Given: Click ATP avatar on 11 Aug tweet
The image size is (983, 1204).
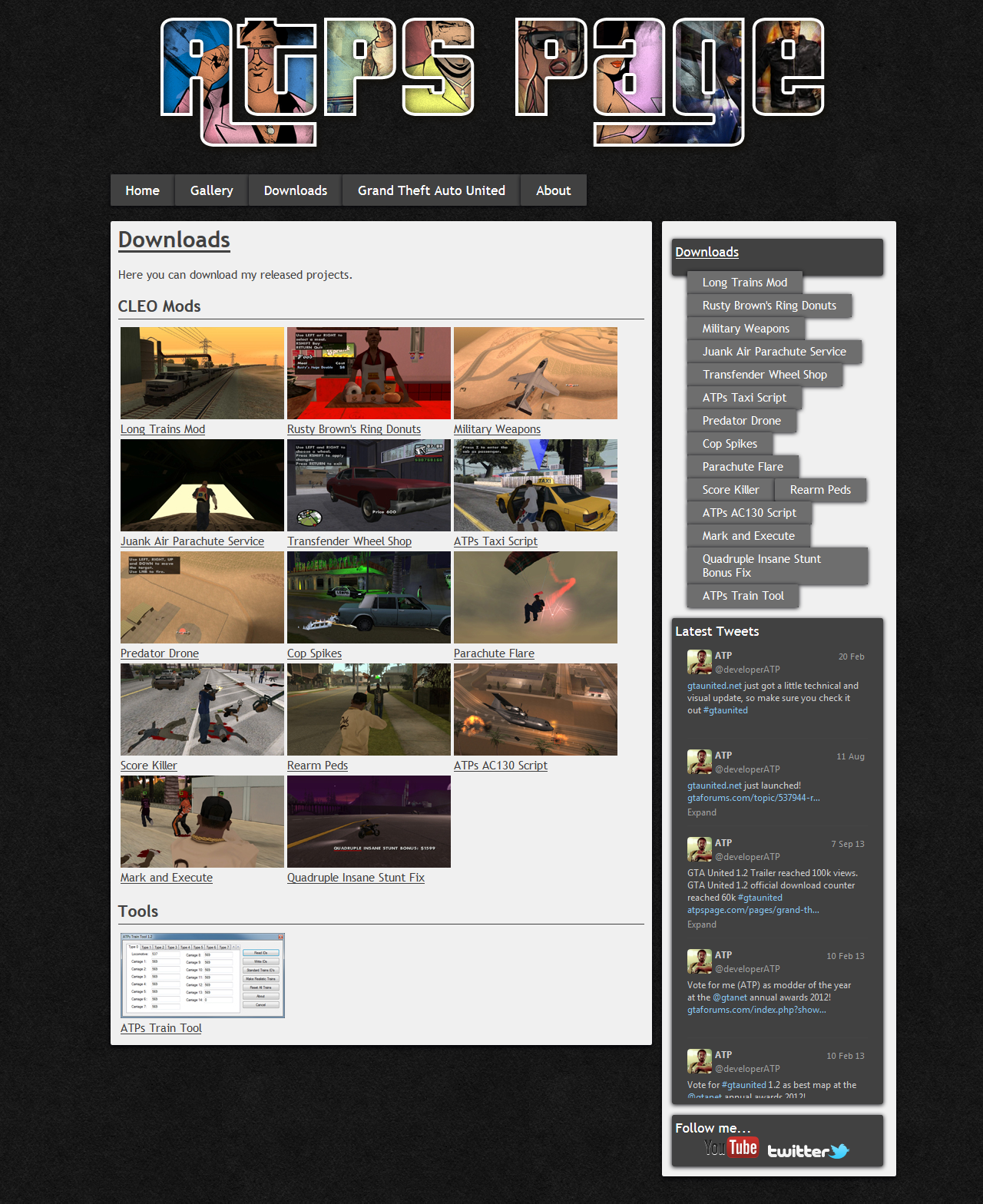Looking at the screenshot, I should (x=699, y=762).
